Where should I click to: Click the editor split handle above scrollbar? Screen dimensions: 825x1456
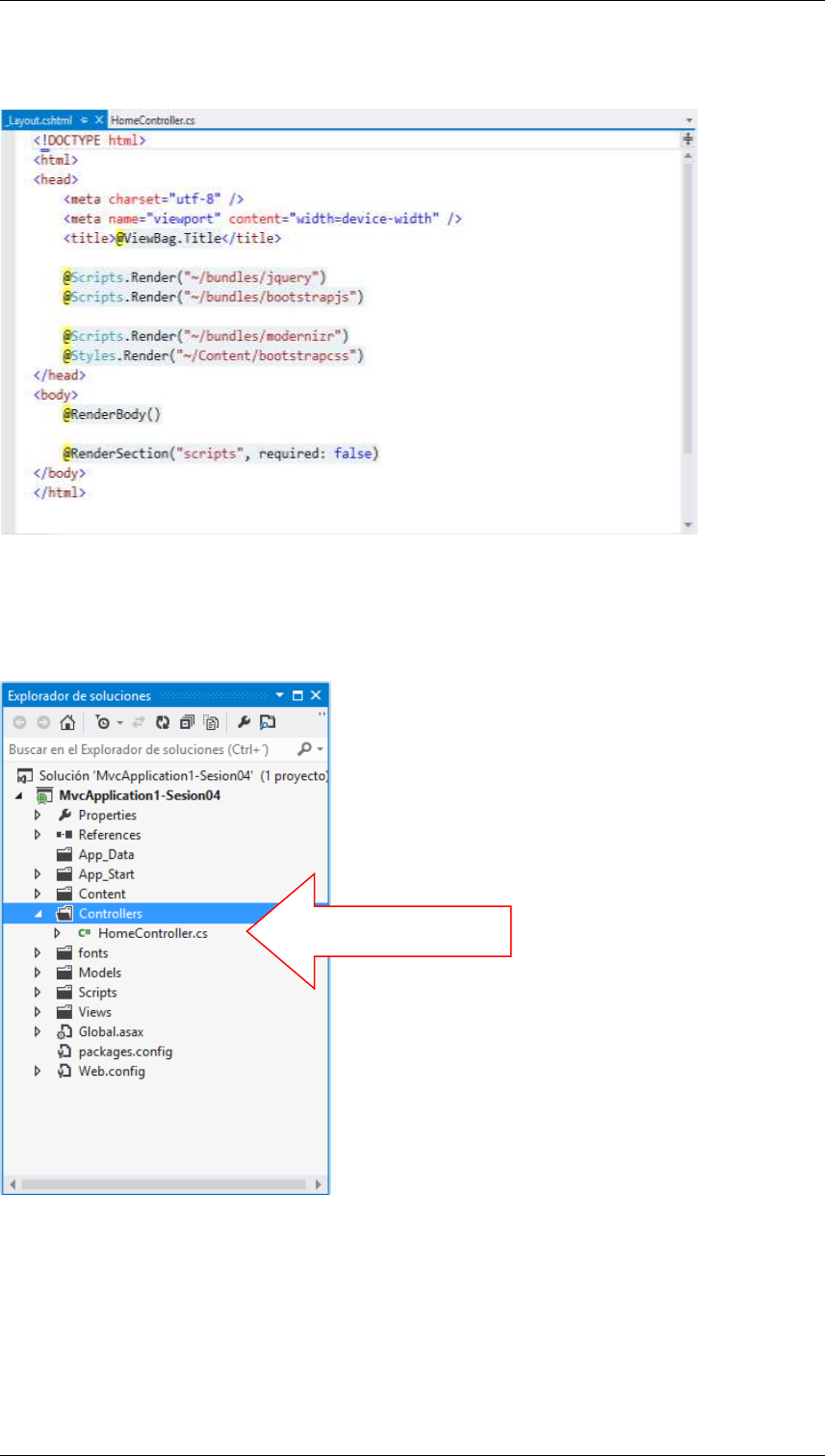pos(688,139)
